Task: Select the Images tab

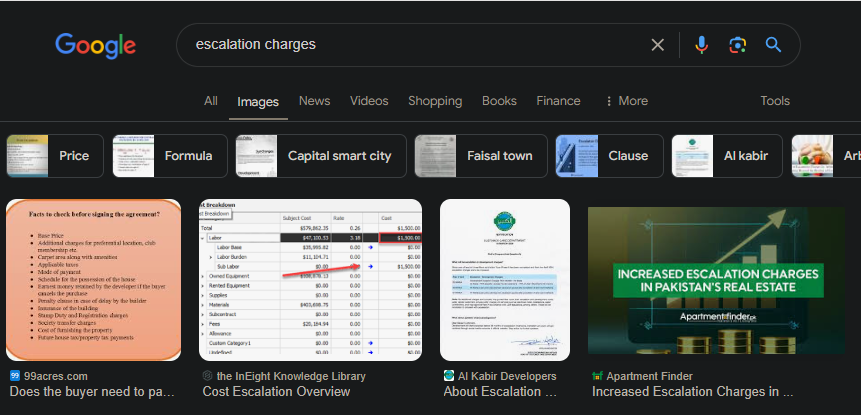Action: (x=258, y=102)
